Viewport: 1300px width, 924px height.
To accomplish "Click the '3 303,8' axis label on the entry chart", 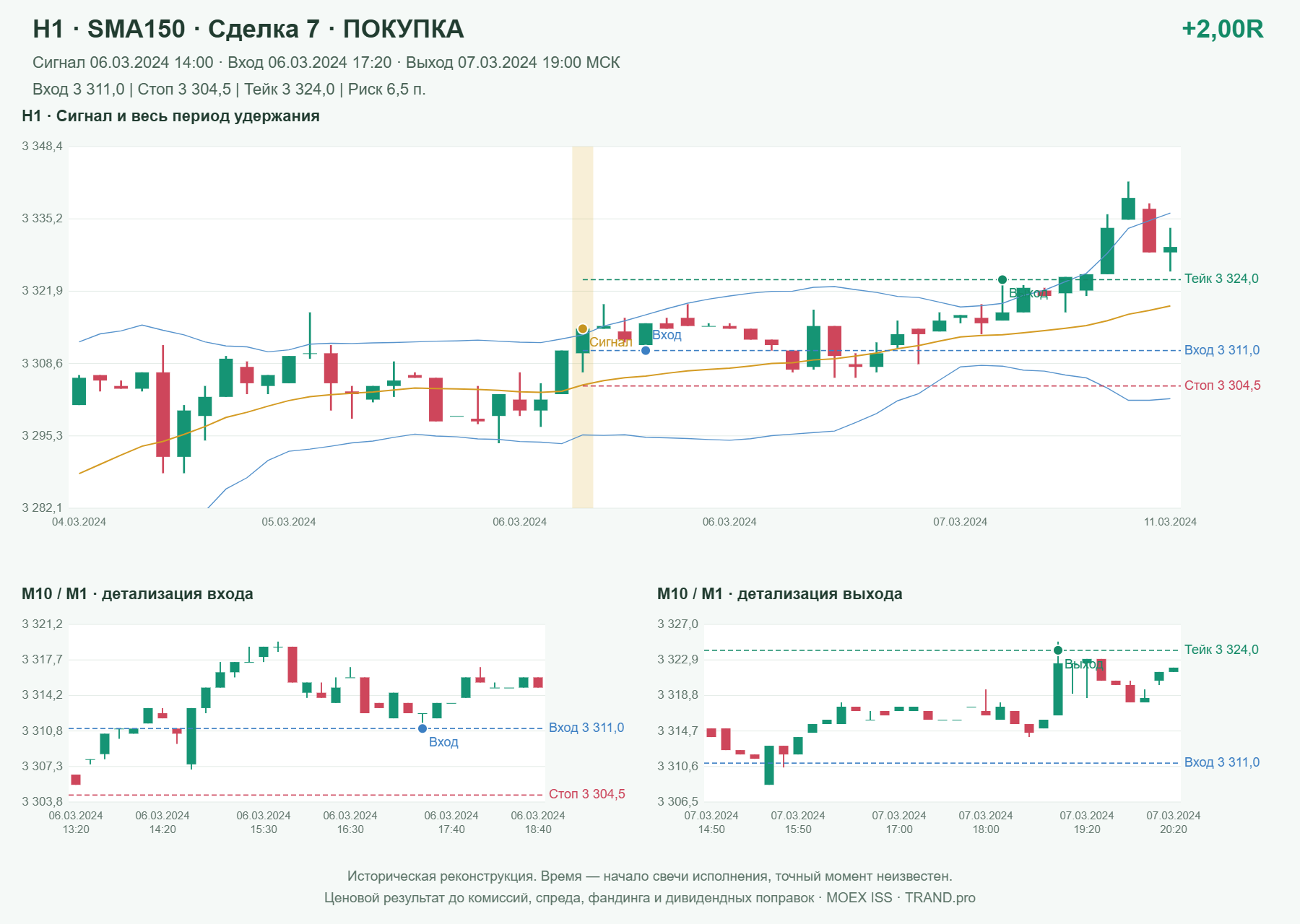I will pos(42,801).
